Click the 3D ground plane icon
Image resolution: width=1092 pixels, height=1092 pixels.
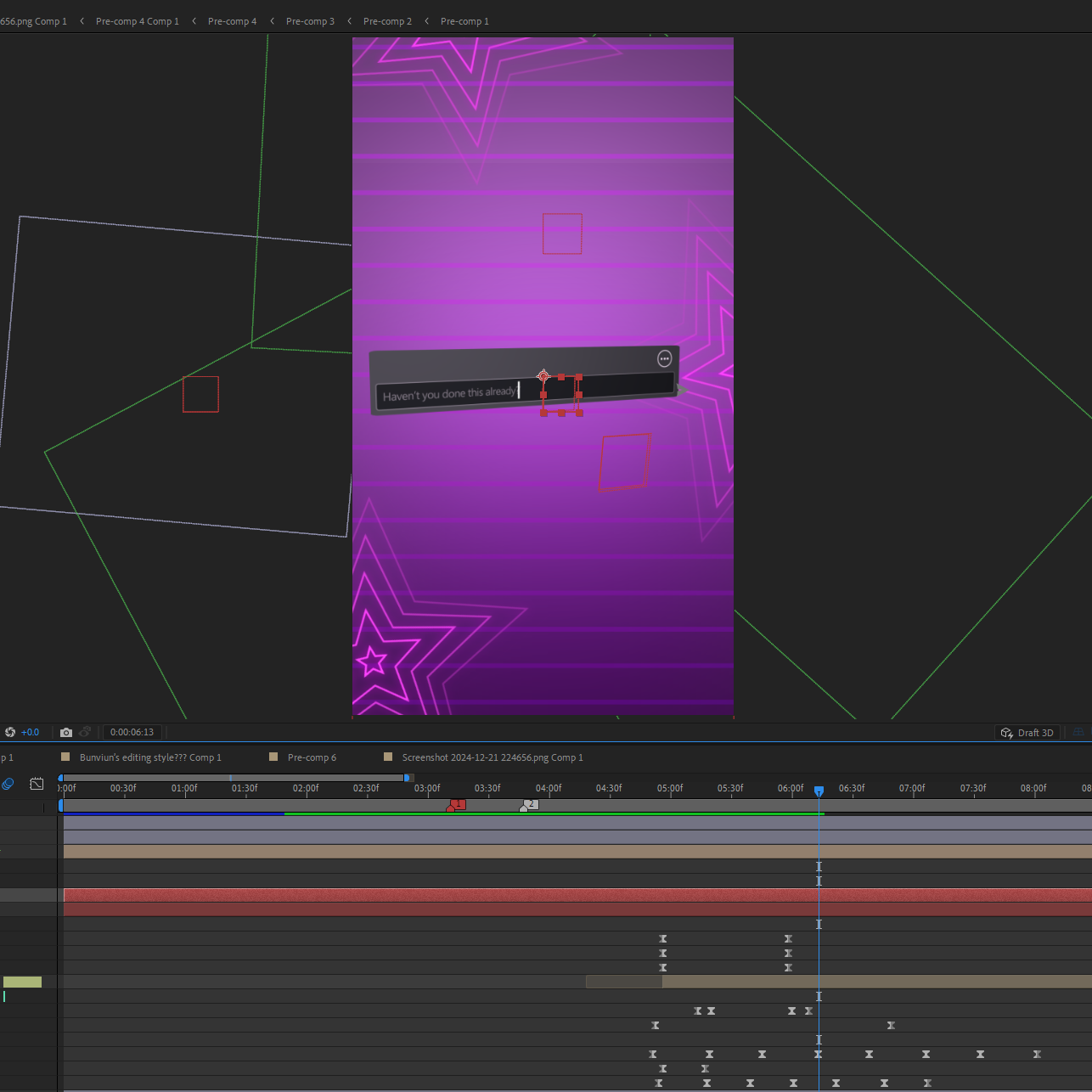[1079, 732]
